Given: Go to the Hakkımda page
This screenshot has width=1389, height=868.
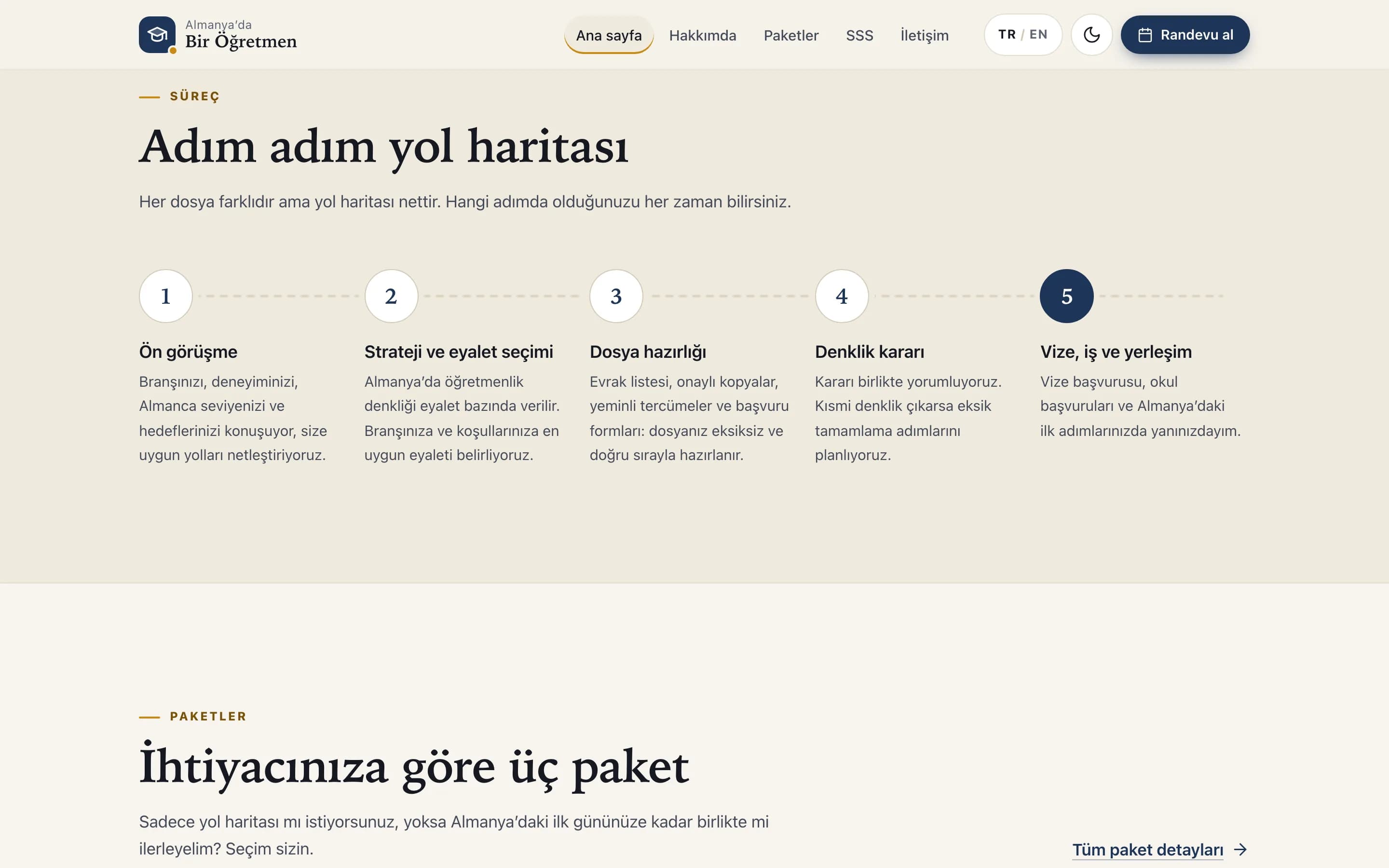Looking at the screenshot, I should click(702, 35).
